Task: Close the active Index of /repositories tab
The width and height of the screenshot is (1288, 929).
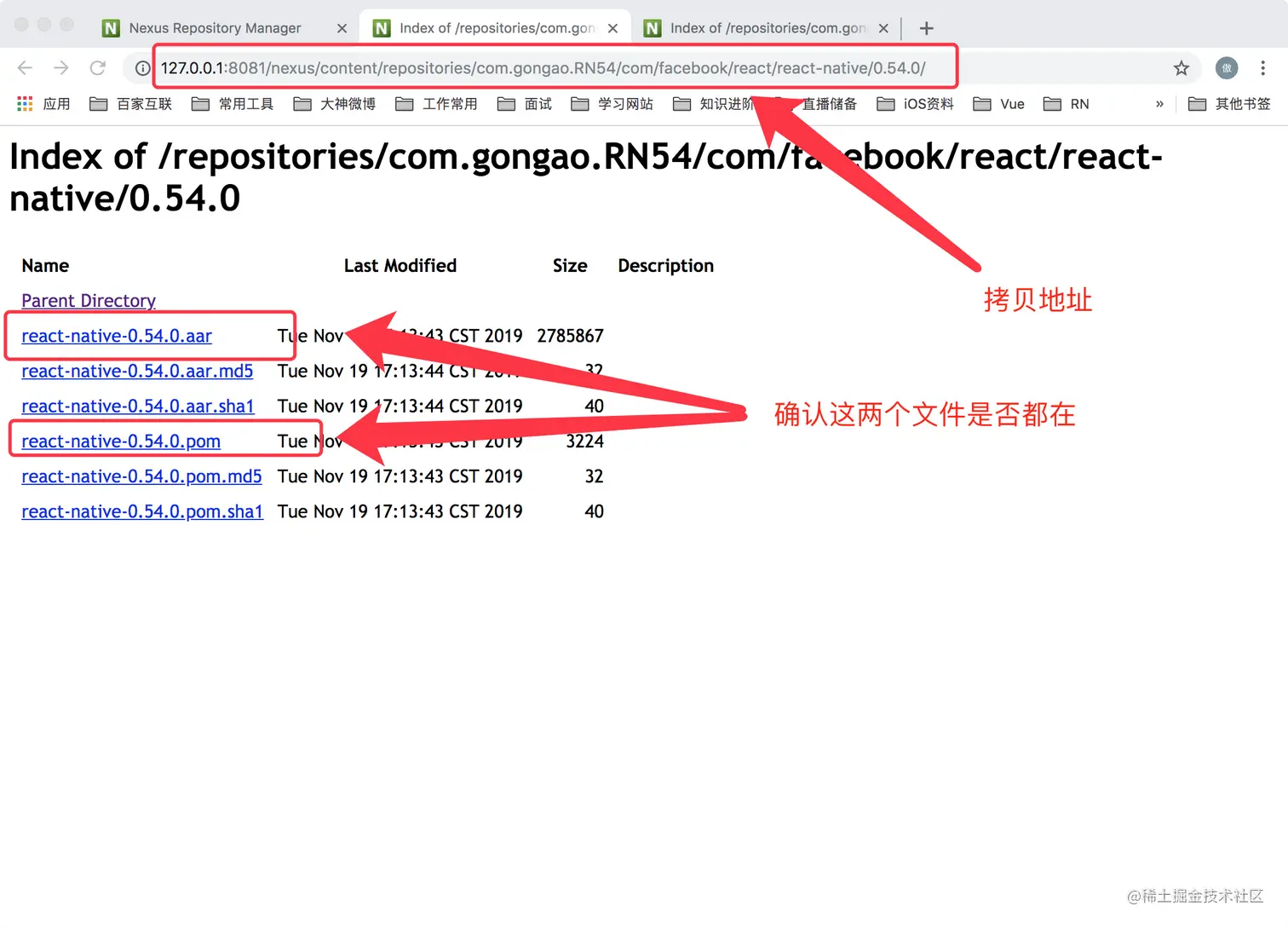Action: coord(612,28)
